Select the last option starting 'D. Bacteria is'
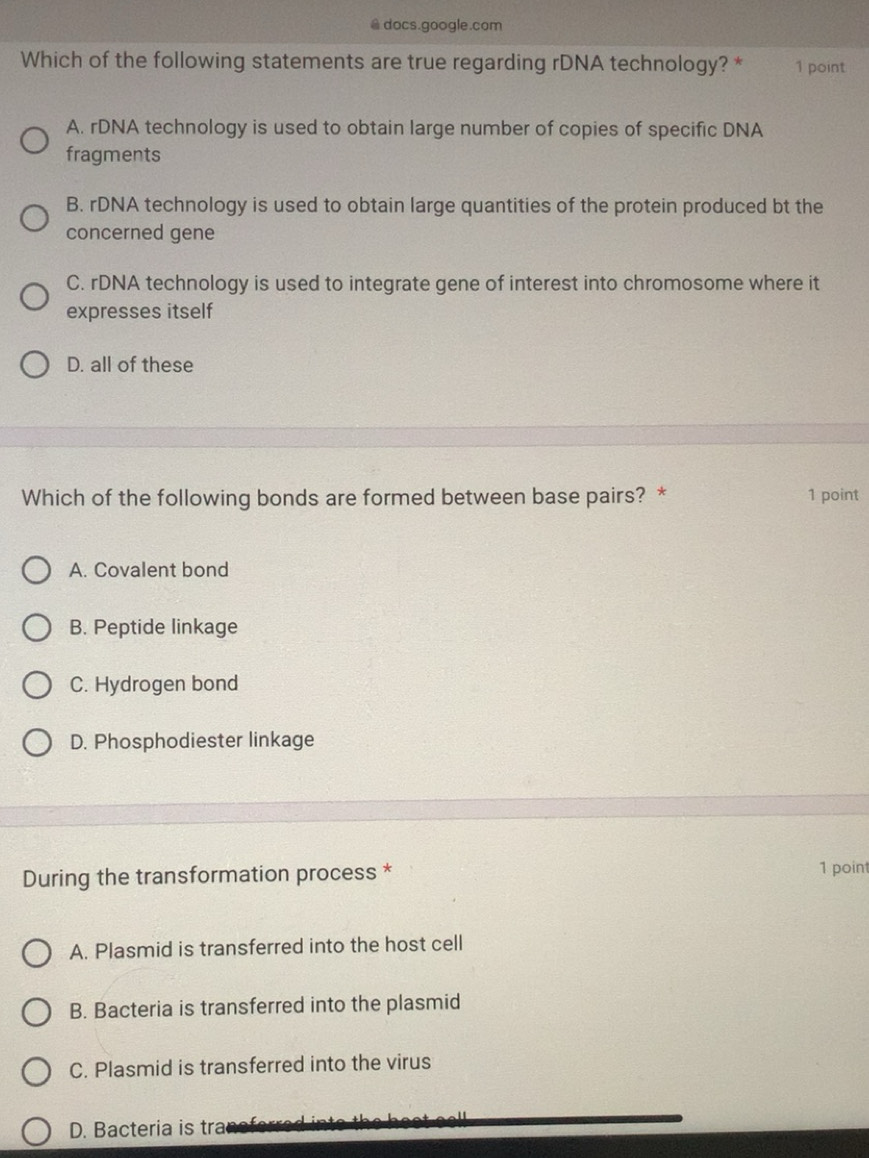Image resolution: width=869 pixels, height=1158 pixels. point(37,1131)
